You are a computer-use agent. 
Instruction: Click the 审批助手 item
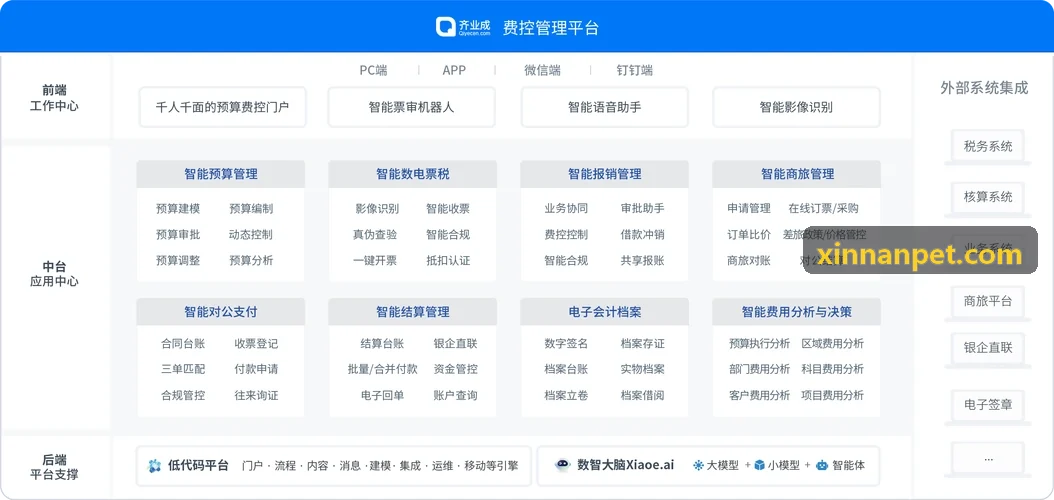(x=643, y=209)
